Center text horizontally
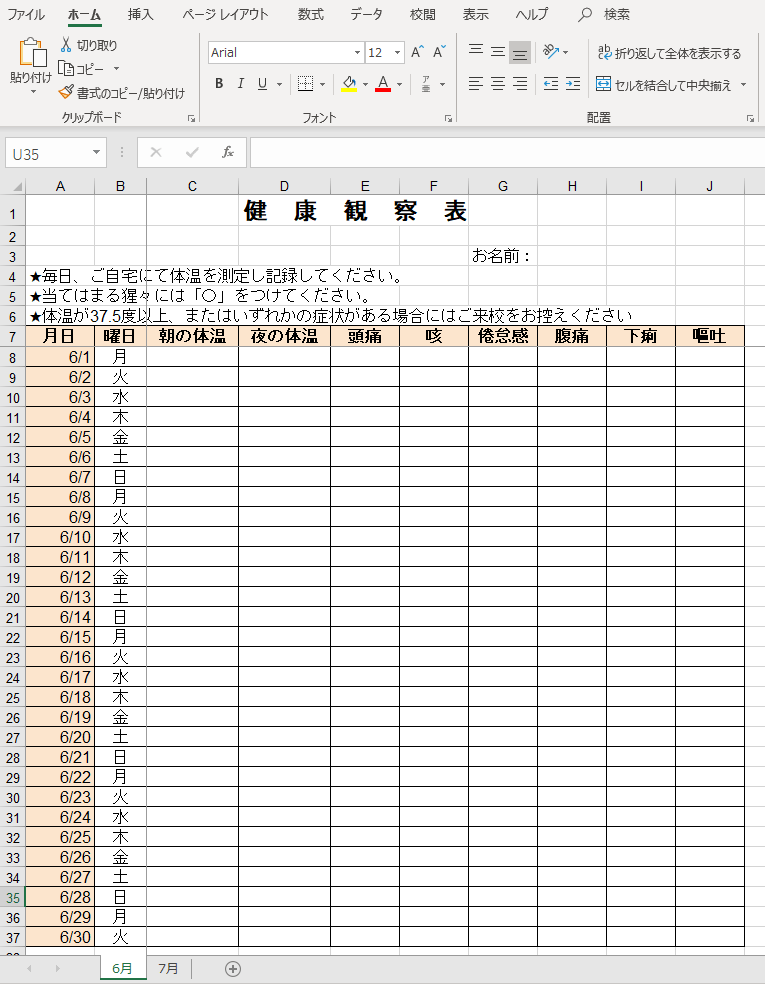This screenshot has height=984, width=765. [x=498, y=83]
